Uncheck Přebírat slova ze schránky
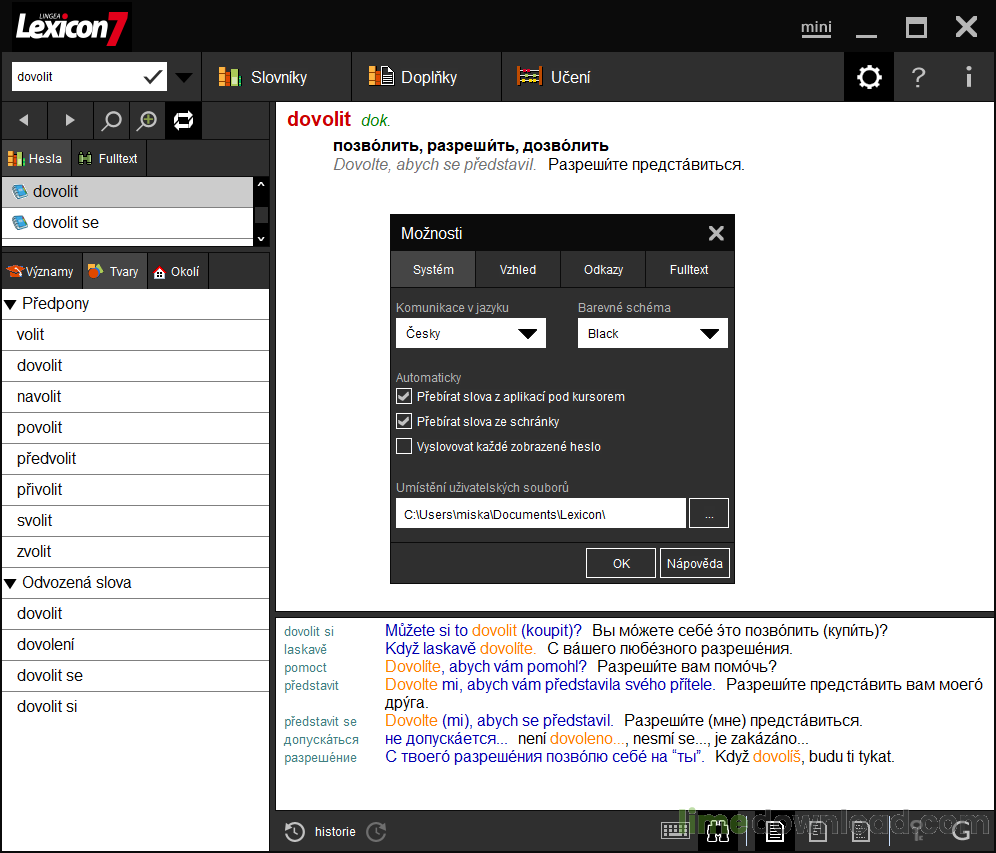Viewport: 996px width, 853px height. tap(403, 421)
